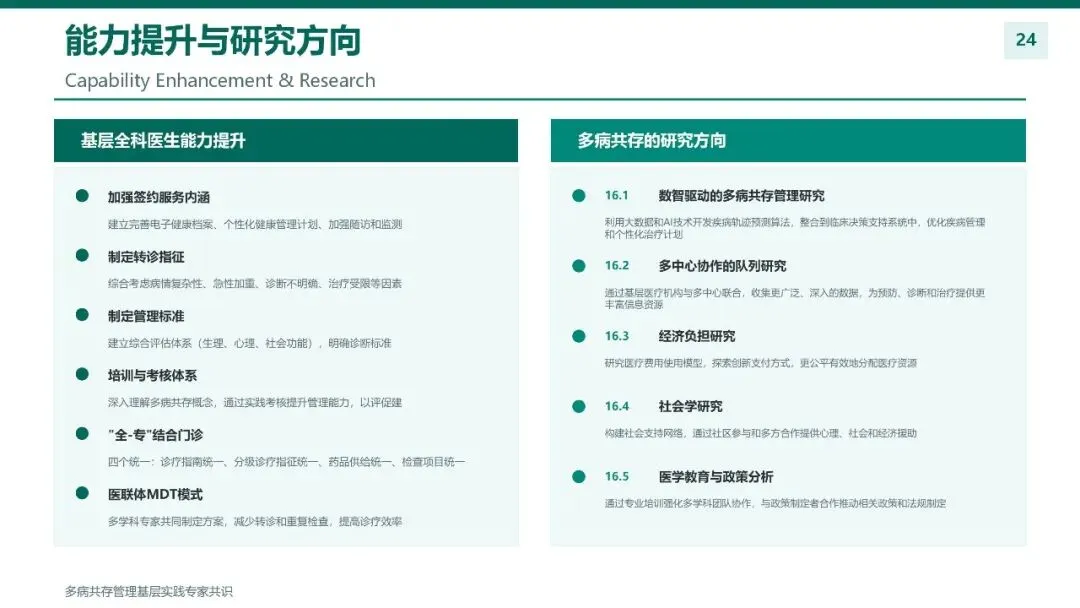Click the heading 制定管理标准
1080x608 pixels.
click(x=146, y=316)
